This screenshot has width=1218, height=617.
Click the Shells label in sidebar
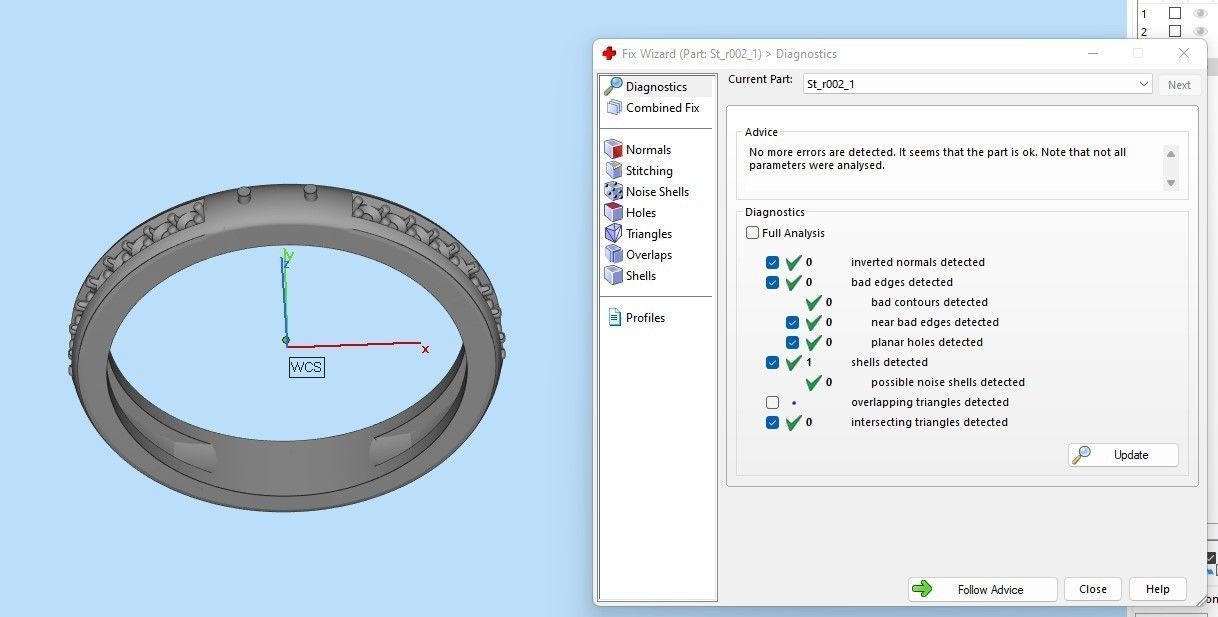point(641,276)
